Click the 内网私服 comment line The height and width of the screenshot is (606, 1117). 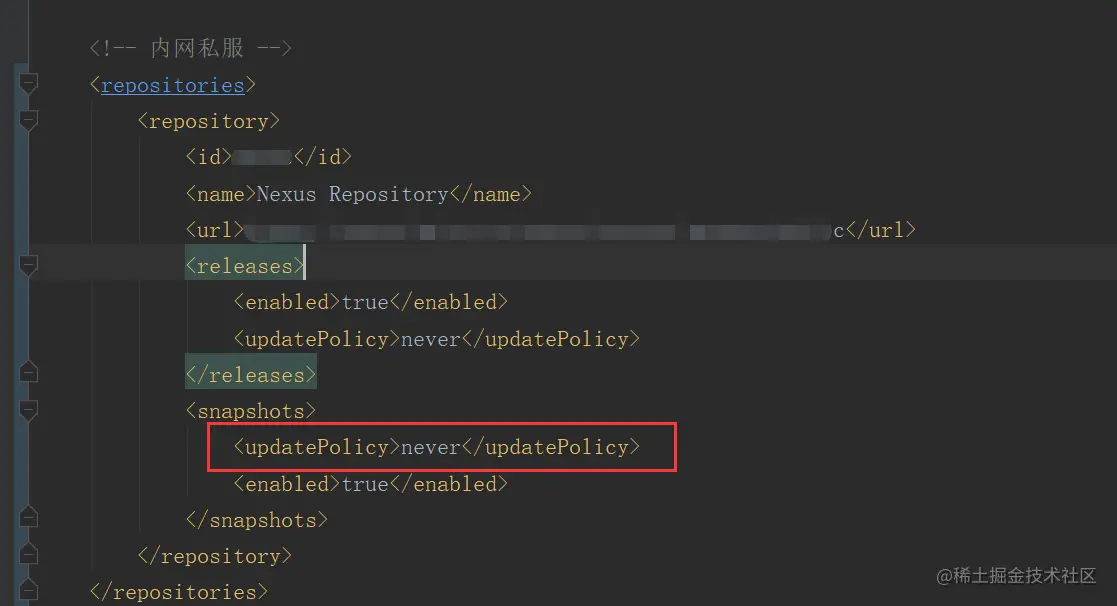pos(191,48)
